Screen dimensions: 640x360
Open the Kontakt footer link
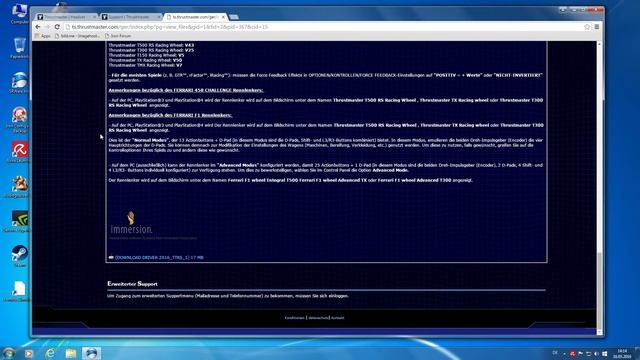pos(338,318)
